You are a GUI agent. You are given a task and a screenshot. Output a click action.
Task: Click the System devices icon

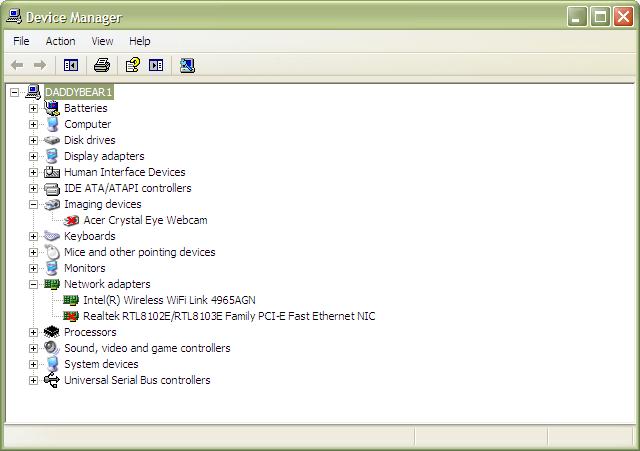pos(52,364)
